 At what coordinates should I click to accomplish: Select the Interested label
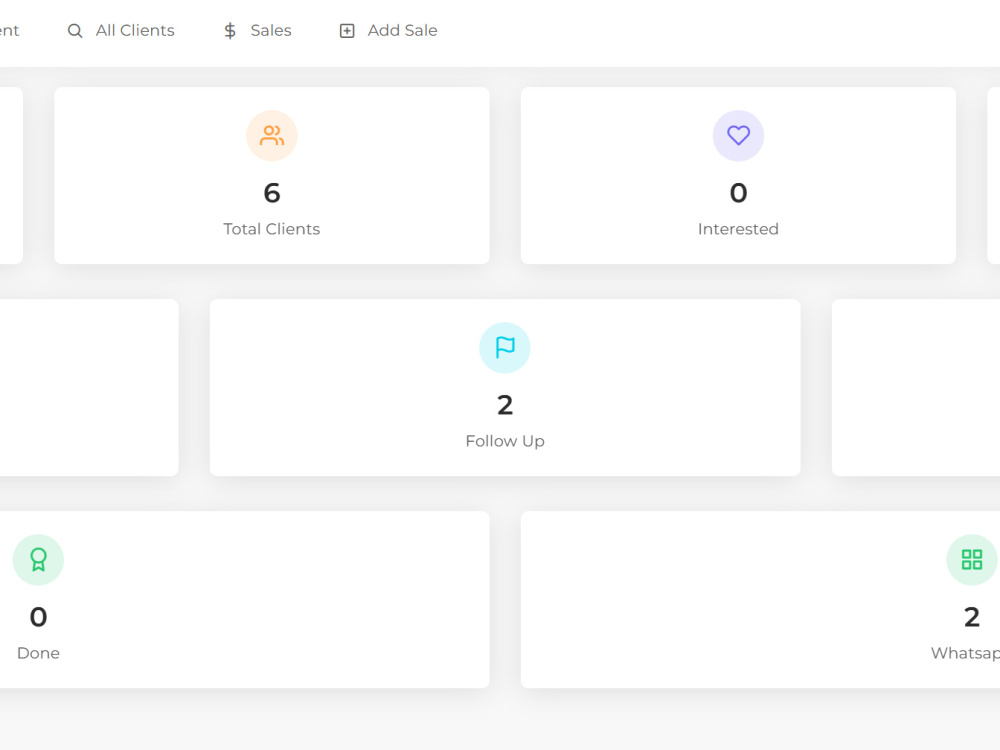coord(739,229)
